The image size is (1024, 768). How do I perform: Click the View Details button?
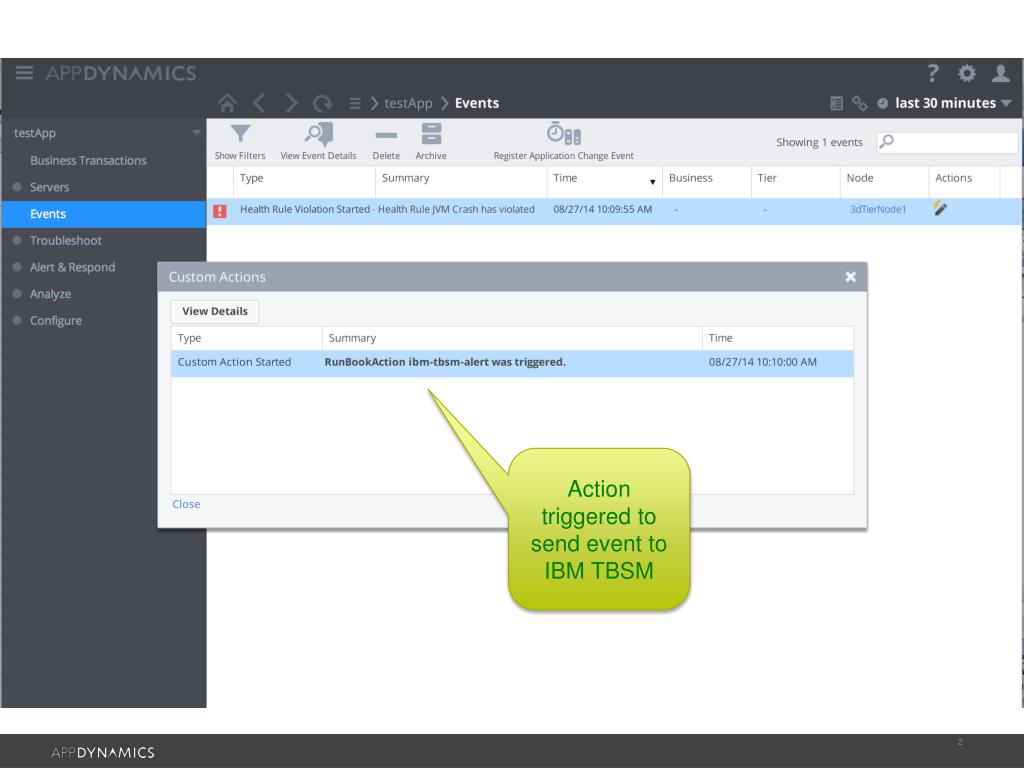(x=215, y=312)
